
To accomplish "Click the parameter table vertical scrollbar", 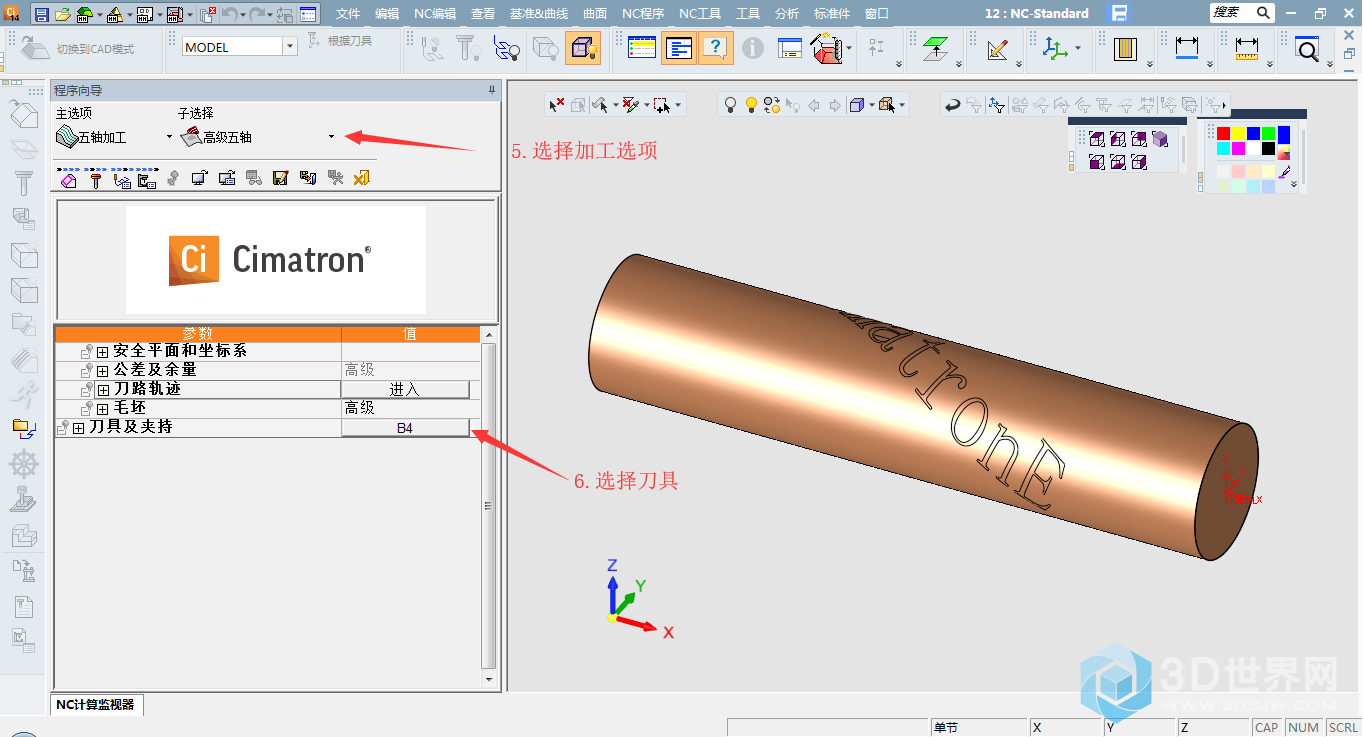I will [488, 505].
